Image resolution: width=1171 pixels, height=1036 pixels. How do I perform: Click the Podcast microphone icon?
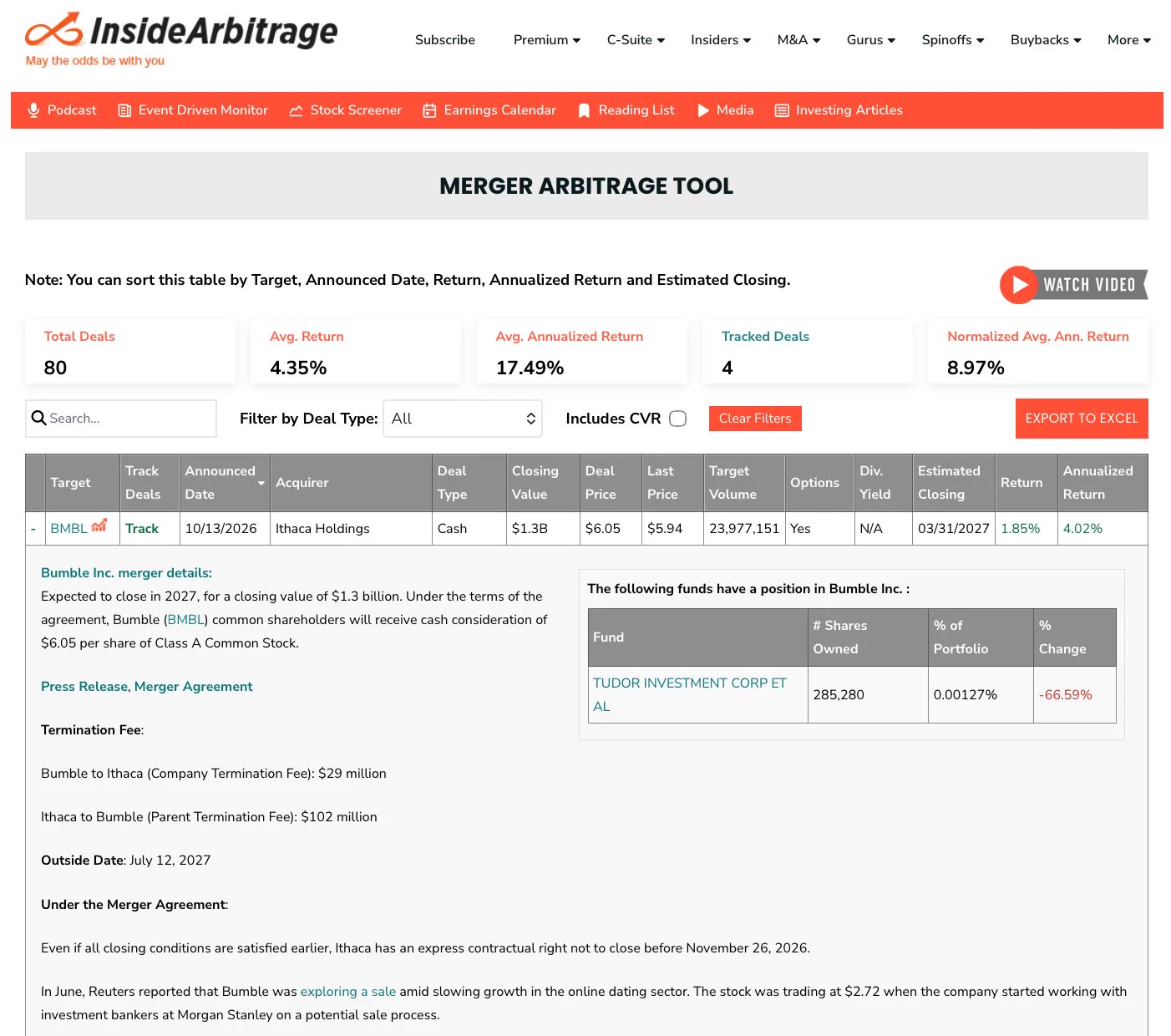pos(33,110)
